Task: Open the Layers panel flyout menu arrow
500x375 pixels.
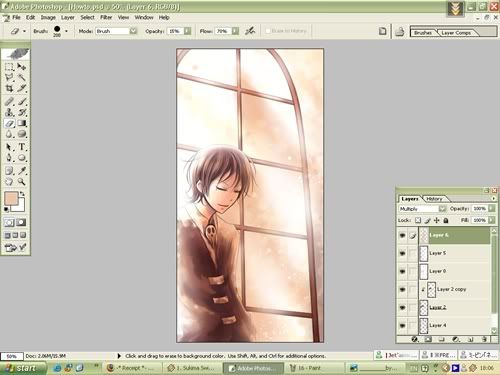Action: pyautogui.click(x=493, y=198)
